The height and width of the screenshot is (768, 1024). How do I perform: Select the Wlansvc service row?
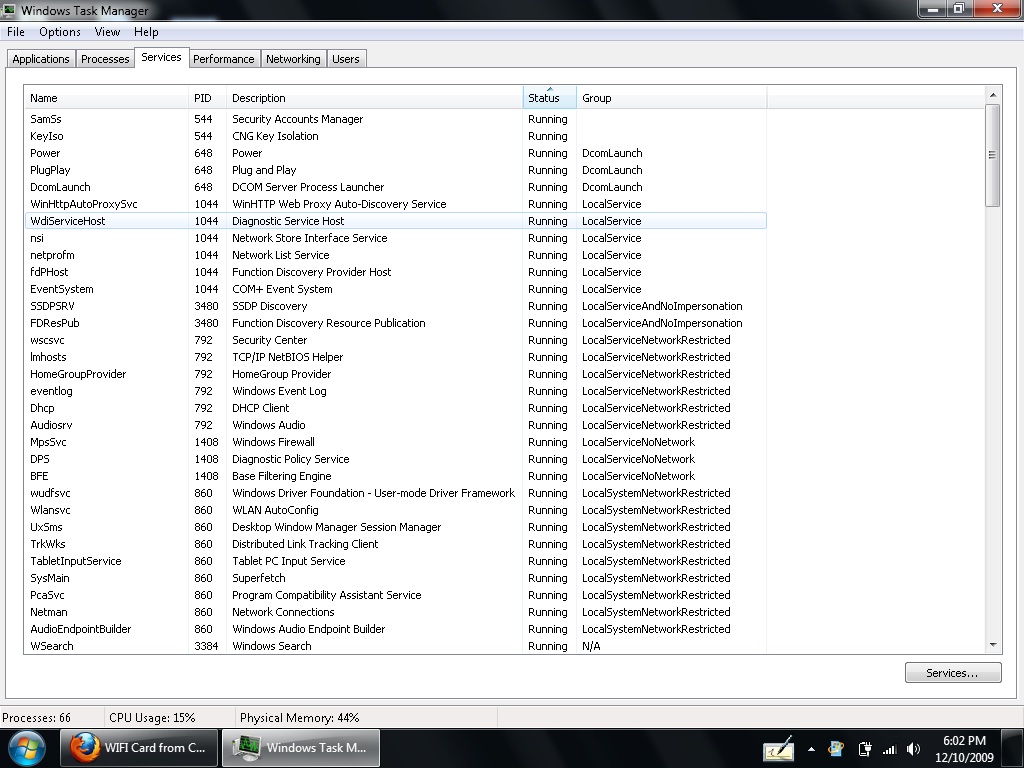pyautogui.click(x=395, y=509)
